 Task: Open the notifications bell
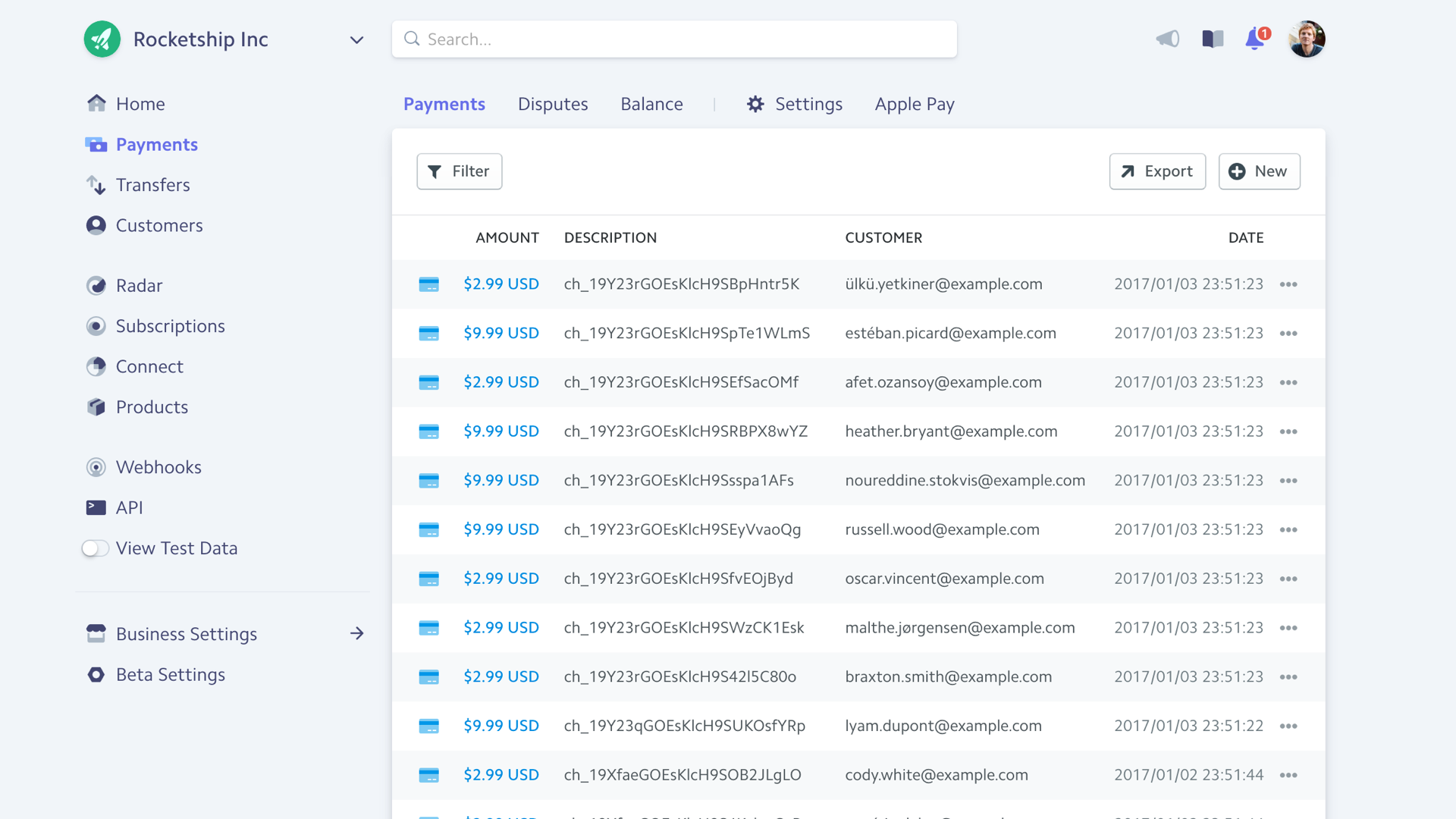[1256, 39]
